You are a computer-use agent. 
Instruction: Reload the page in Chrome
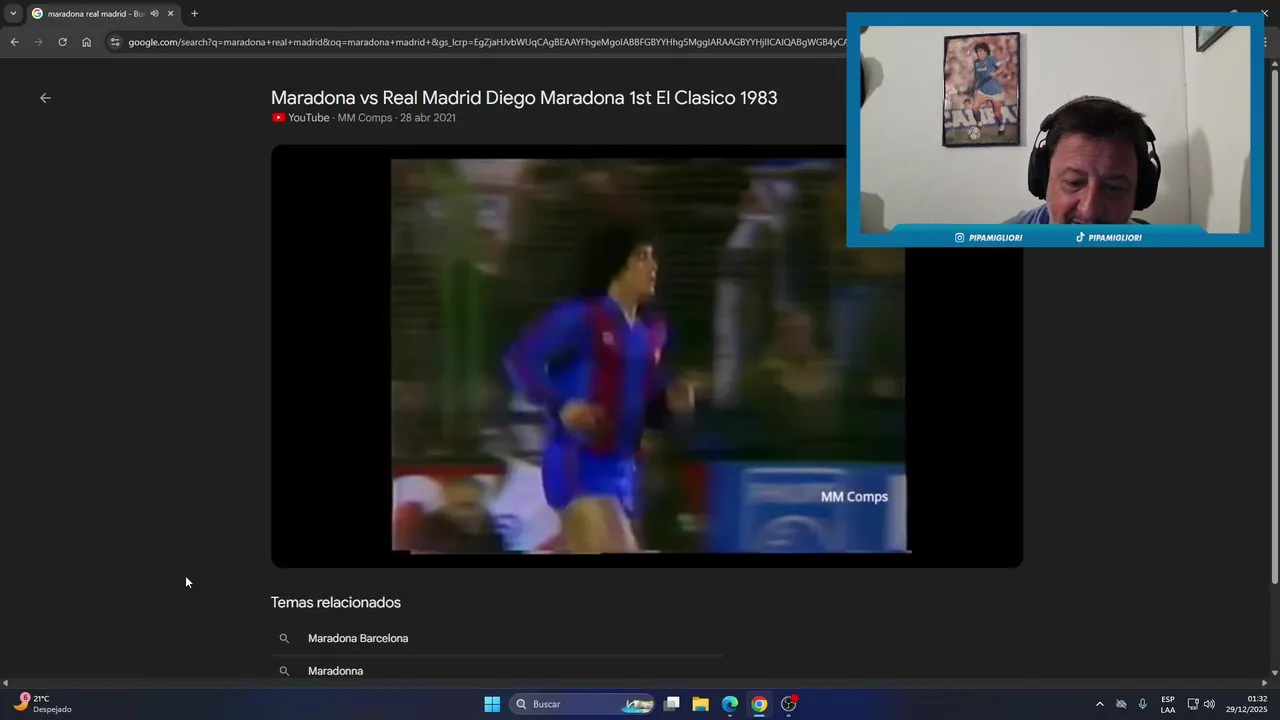62,42
